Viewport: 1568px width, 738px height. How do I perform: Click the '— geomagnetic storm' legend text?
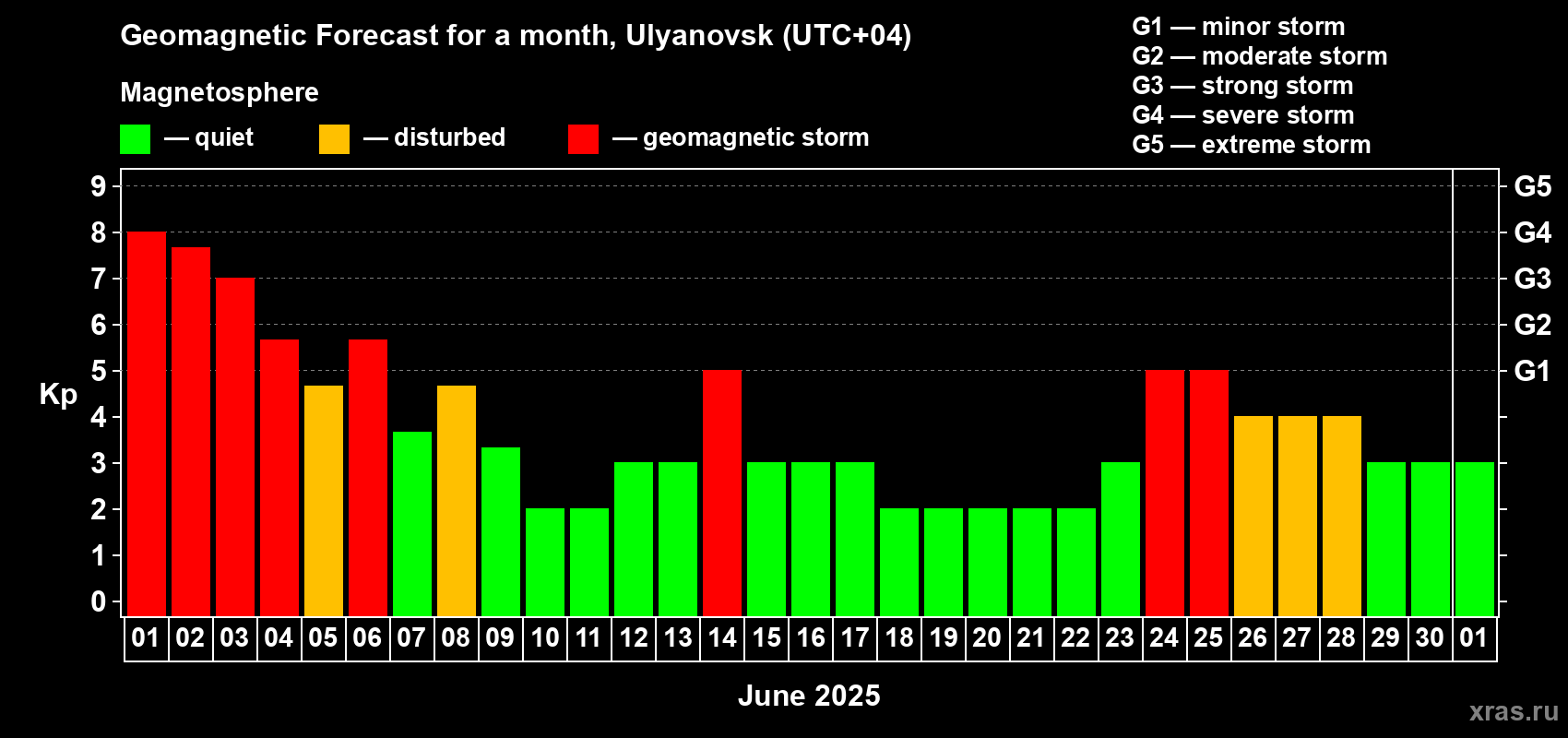[x=741, y=137]
